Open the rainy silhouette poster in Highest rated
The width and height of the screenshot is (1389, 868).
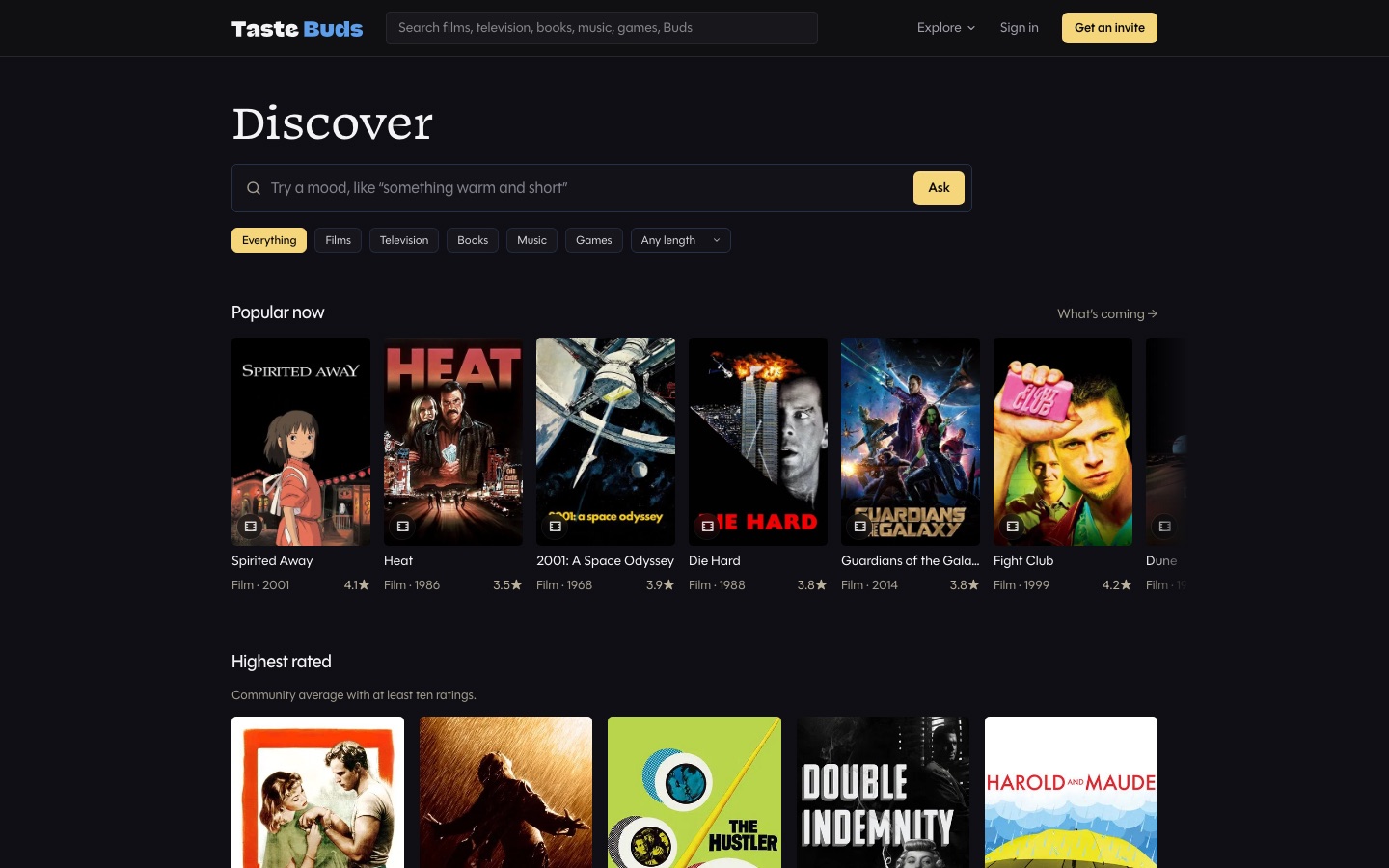505,793
